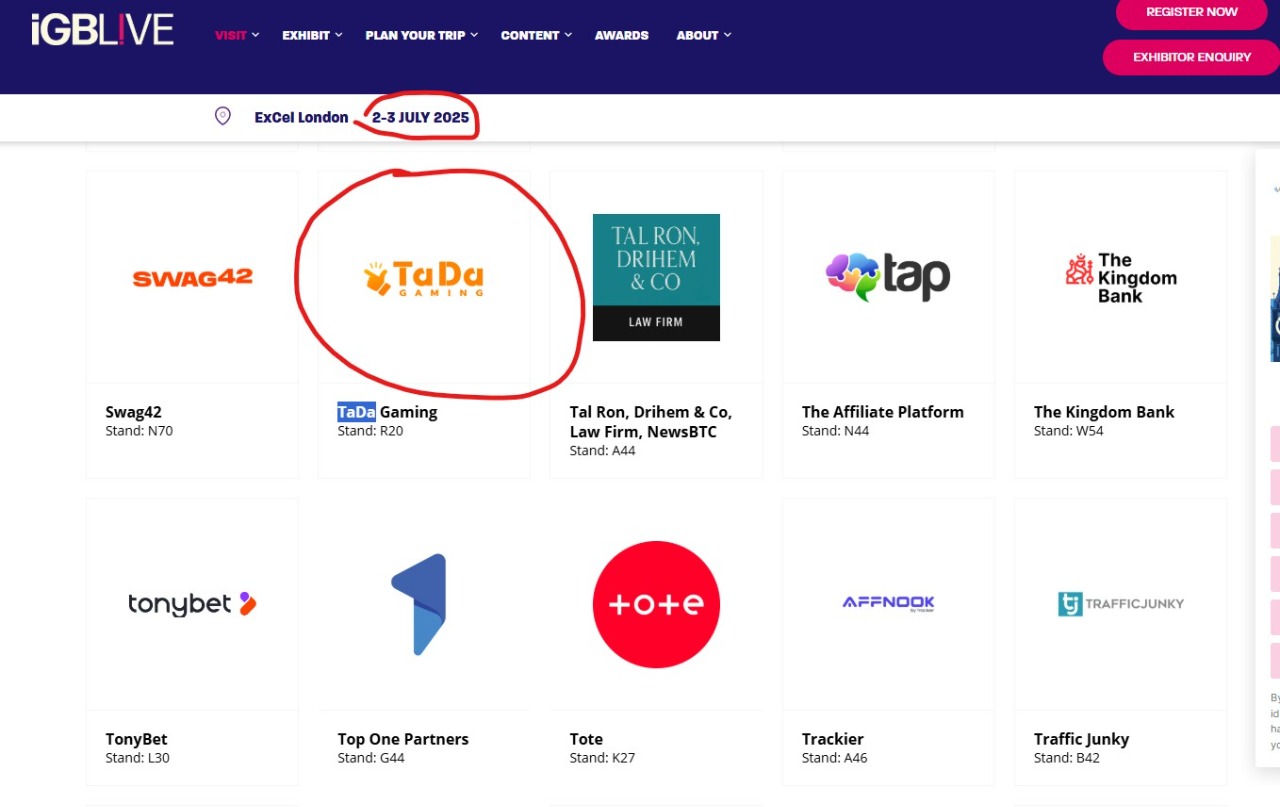The width and height of the screenshot is (1280, 807).
Task: Open the Tal Ron, Drihem & Co logo
Action: (656, 277)
